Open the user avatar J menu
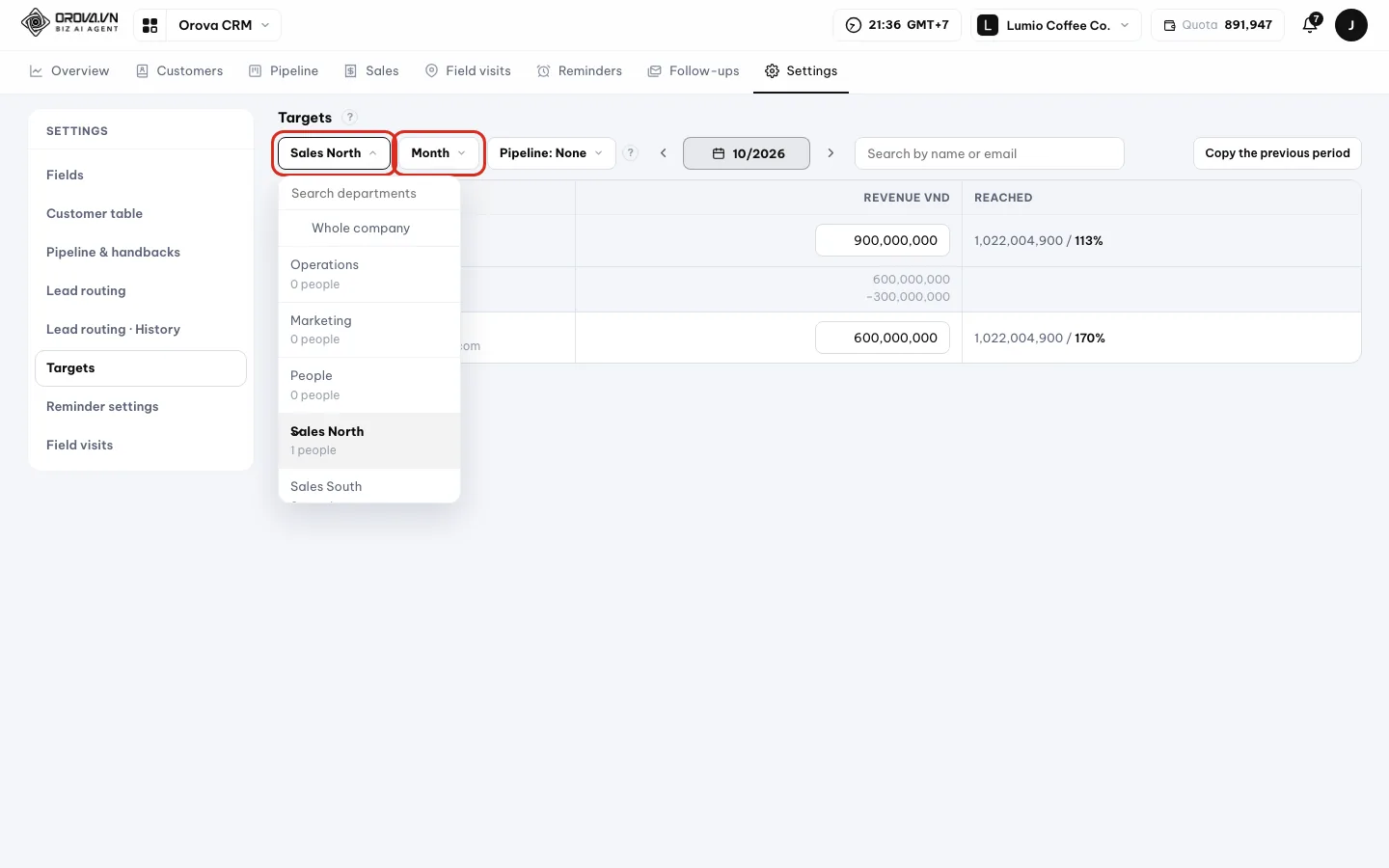Image resolution: width=1389 pixels, height=868 pixels. pyautogui.click(x=1350, y=25)
